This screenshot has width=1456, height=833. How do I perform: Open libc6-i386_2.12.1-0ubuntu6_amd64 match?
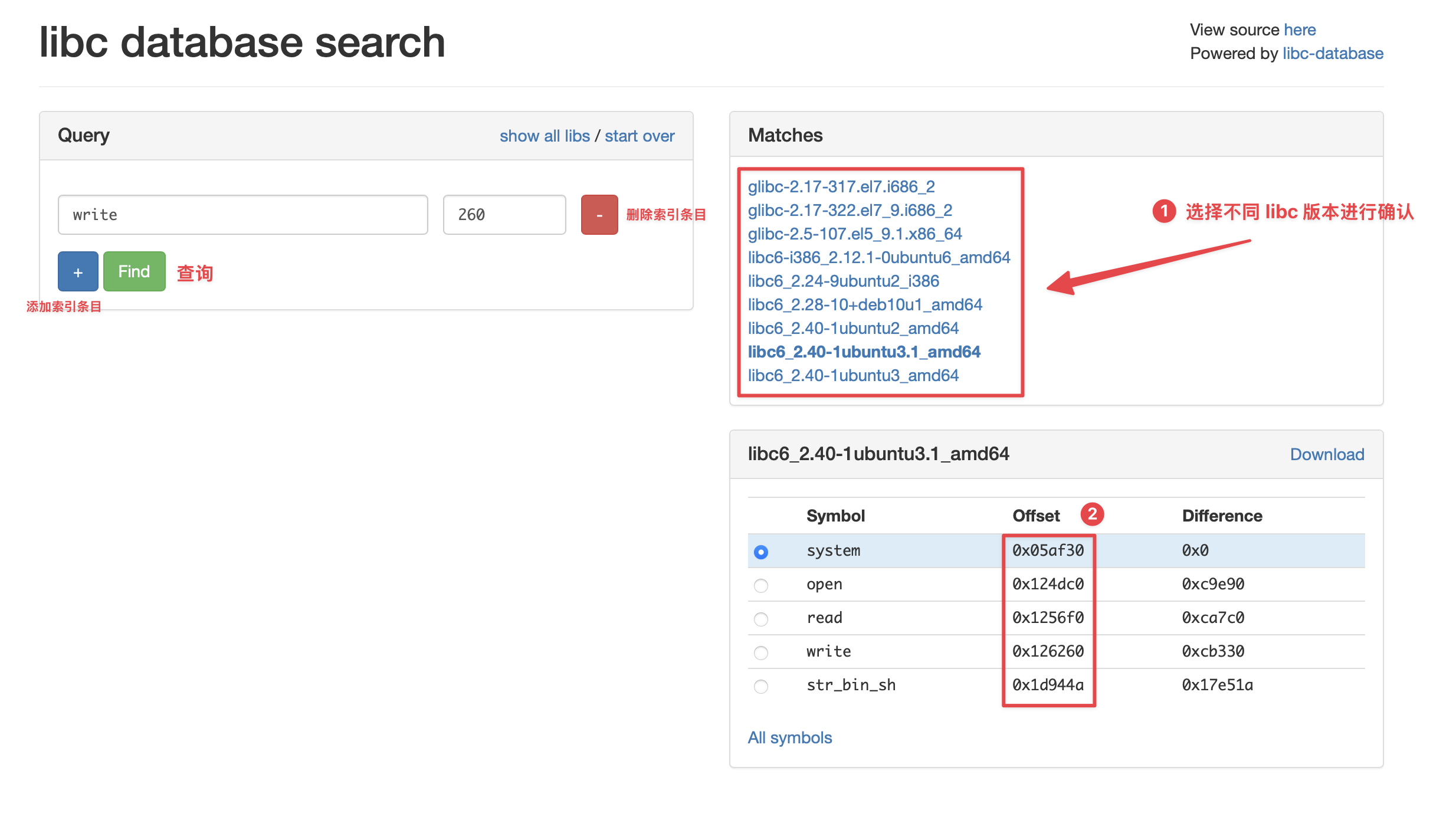click(x=878, y=257)
